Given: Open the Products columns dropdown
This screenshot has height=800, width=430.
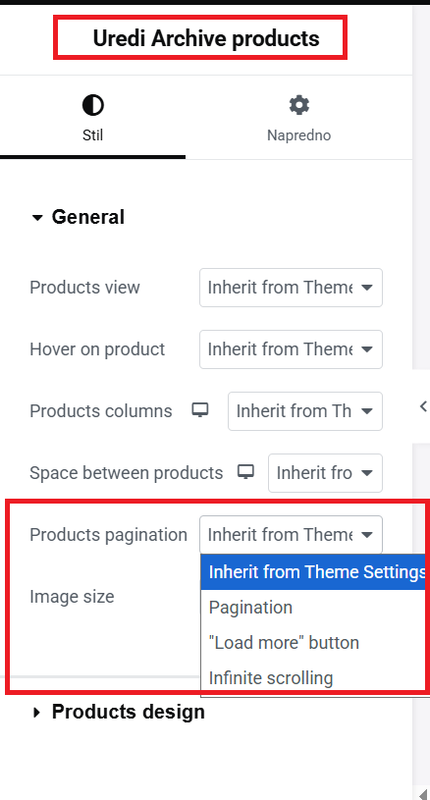Looking at the screenshot, I should [x=305, y=411].
